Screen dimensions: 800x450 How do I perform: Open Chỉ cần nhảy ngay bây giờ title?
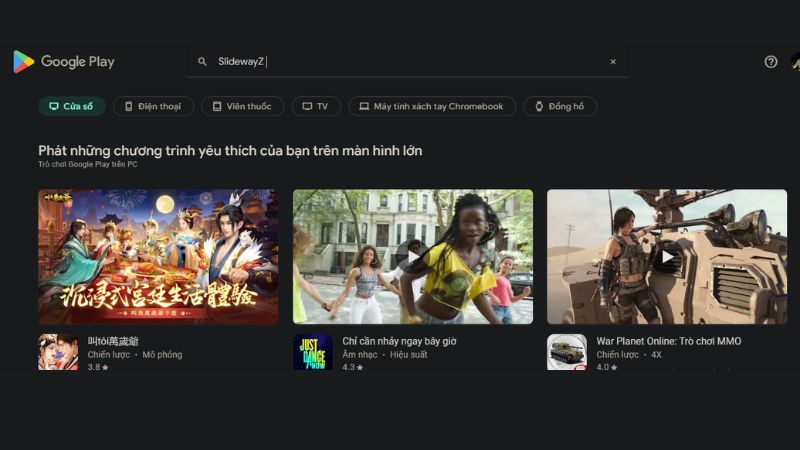click(399, 341)
